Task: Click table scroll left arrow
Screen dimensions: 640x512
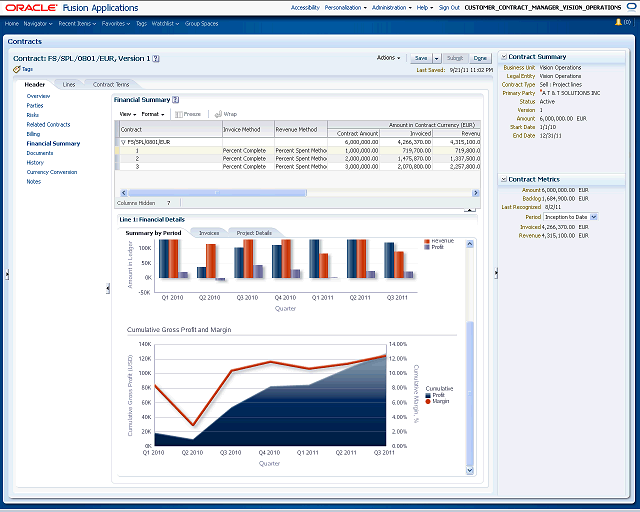Action: (124, 193)
